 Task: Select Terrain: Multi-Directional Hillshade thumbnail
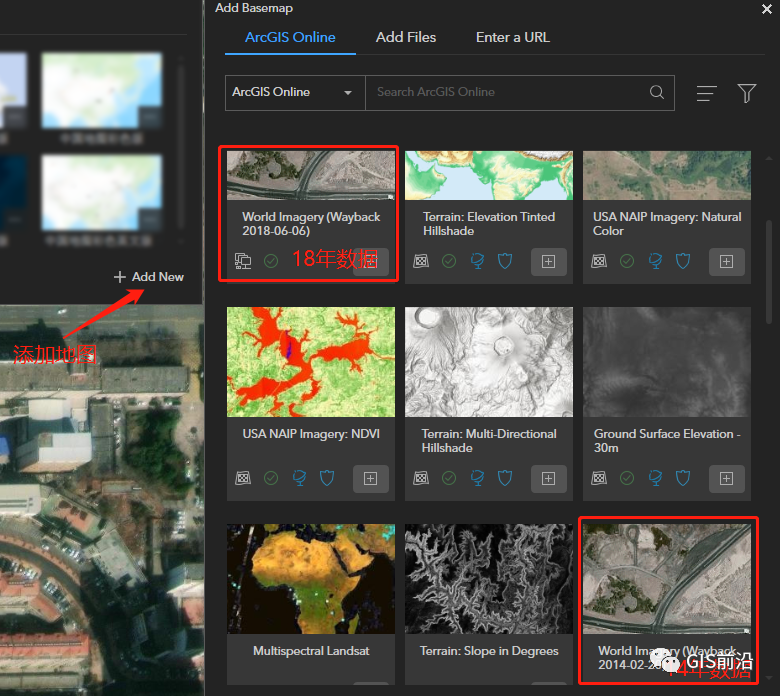coord(488,362)
